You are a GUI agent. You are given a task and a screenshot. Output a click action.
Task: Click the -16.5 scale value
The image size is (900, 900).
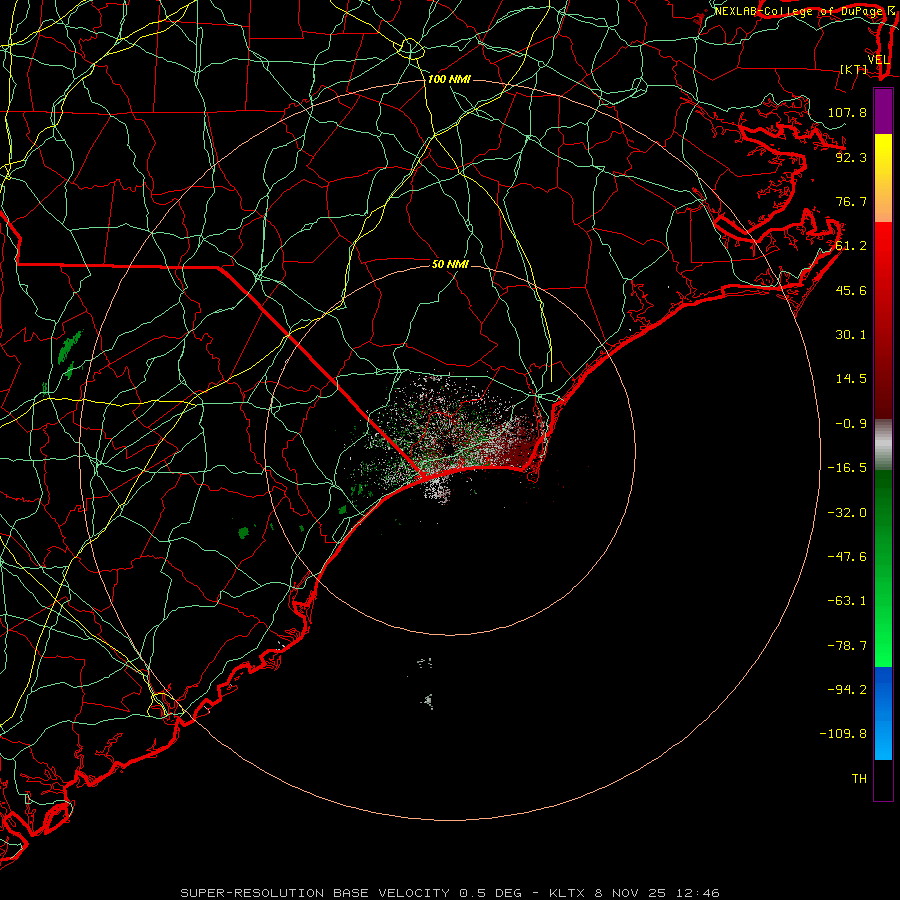(x=847, y=468)
